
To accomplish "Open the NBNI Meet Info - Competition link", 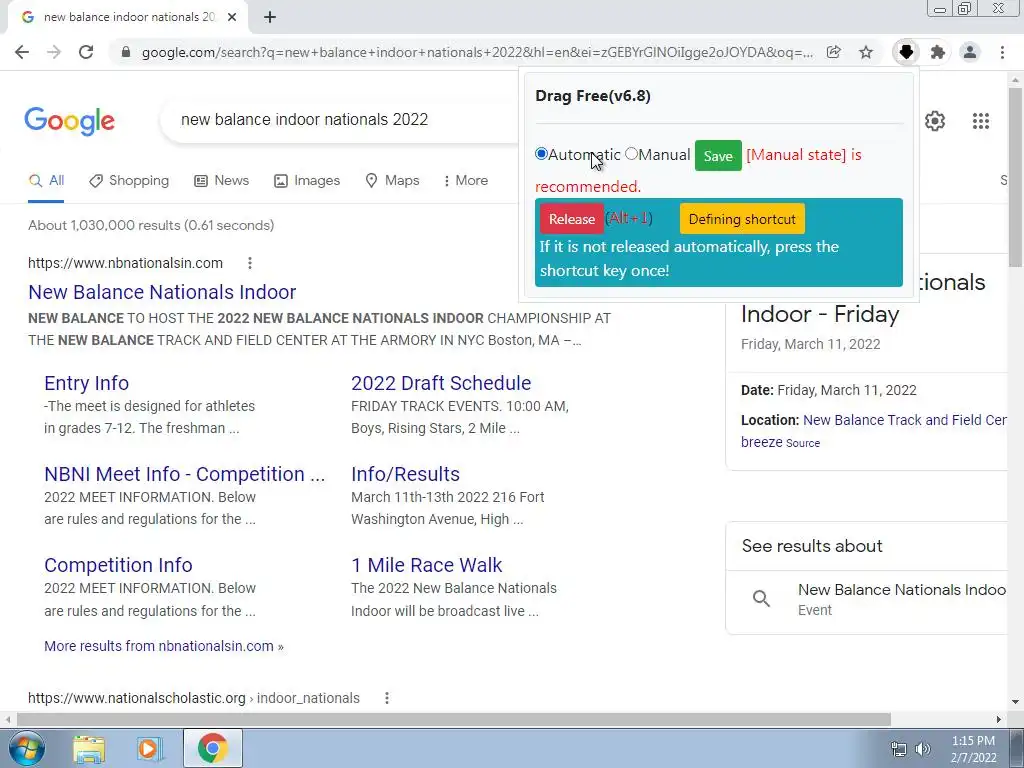I will pyautogui.click(x=184, y=474).
